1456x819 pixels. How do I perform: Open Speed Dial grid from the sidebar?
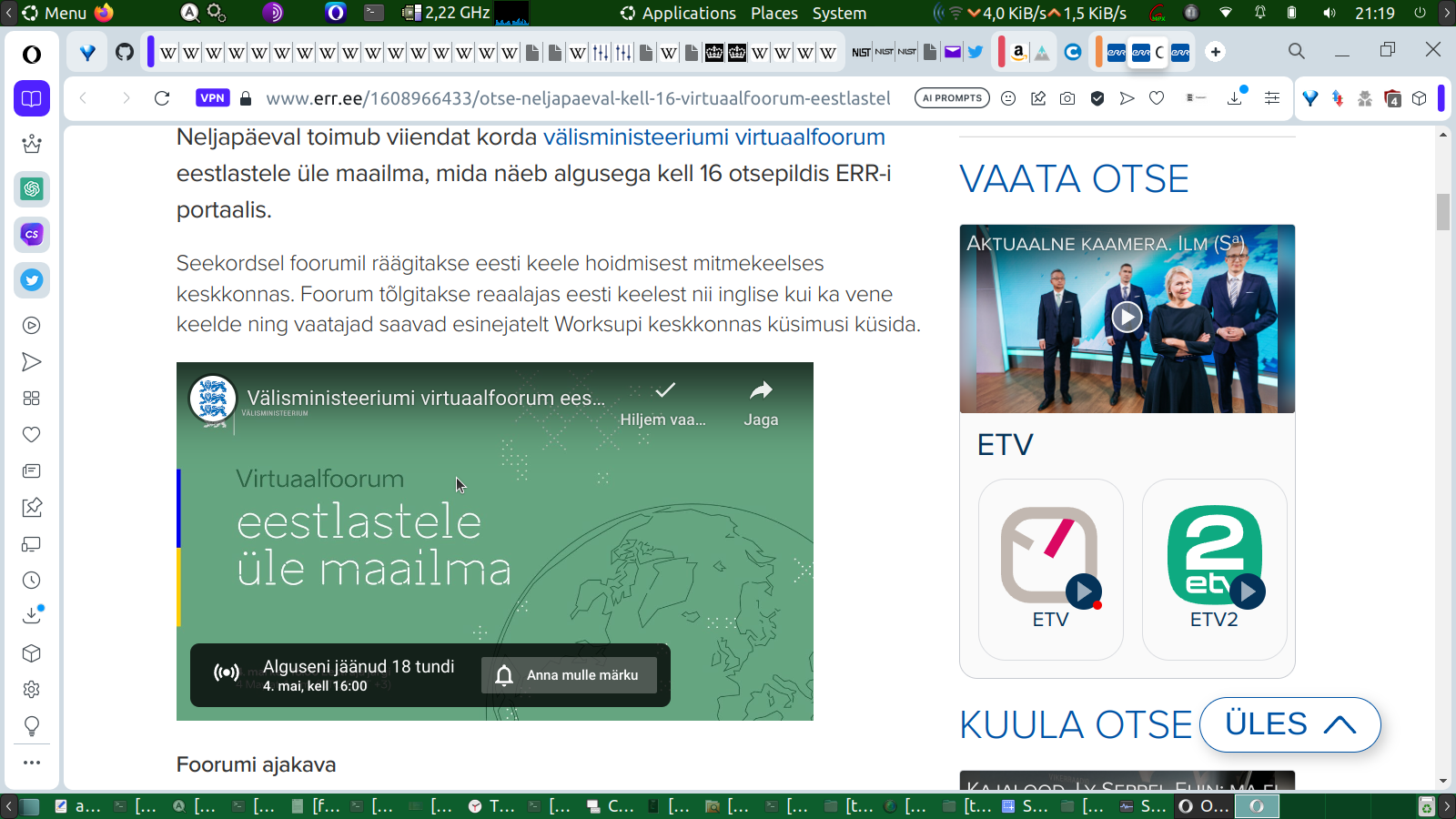(32, 399)
